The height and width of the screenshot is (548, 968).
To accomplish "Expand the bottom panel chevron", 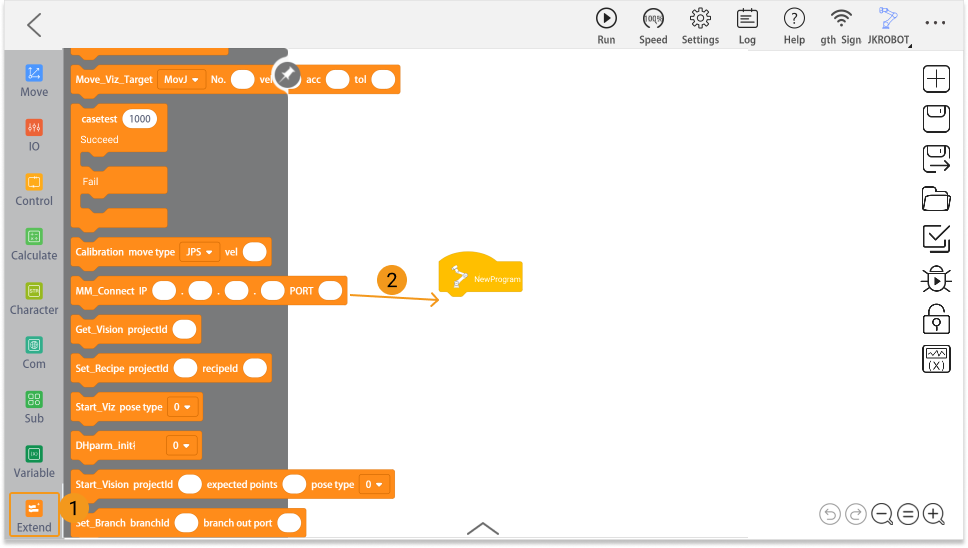I will [483, 529].
